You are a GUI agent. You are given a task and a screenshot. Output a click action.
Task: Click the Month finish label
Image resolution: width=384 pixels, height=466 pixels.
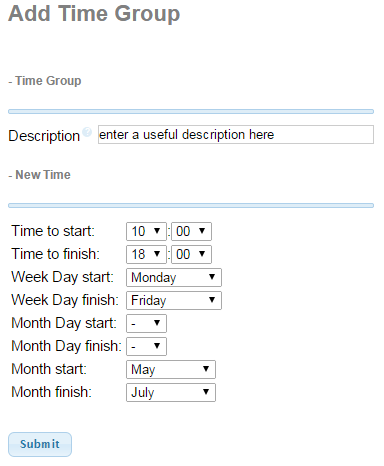(52, 392)
